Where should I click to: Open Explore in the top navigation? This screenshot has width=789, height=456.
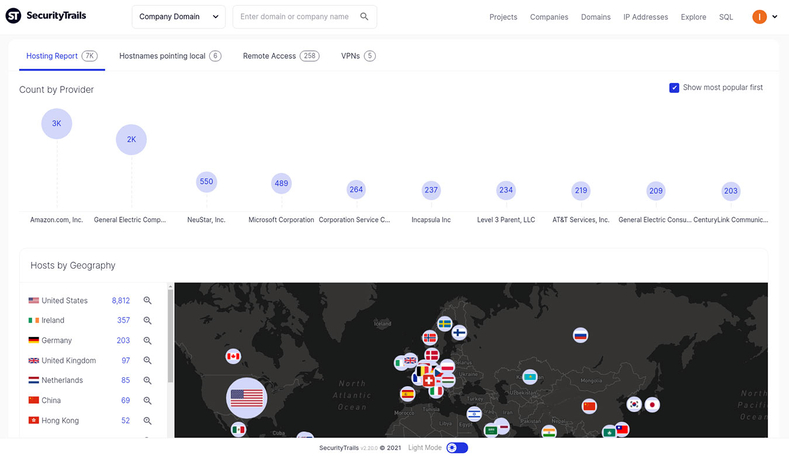point(693,17)
